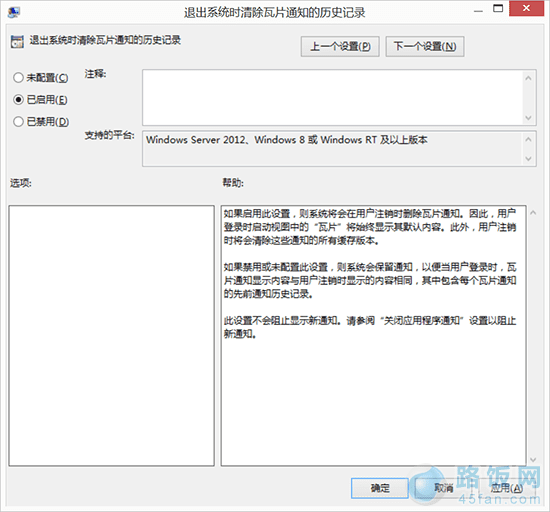Click the help paragraph starting '如果禁用或未配置此设置'
Image resolution: width=550 pixels, height=512 pixels.
[x=370, y=280]
